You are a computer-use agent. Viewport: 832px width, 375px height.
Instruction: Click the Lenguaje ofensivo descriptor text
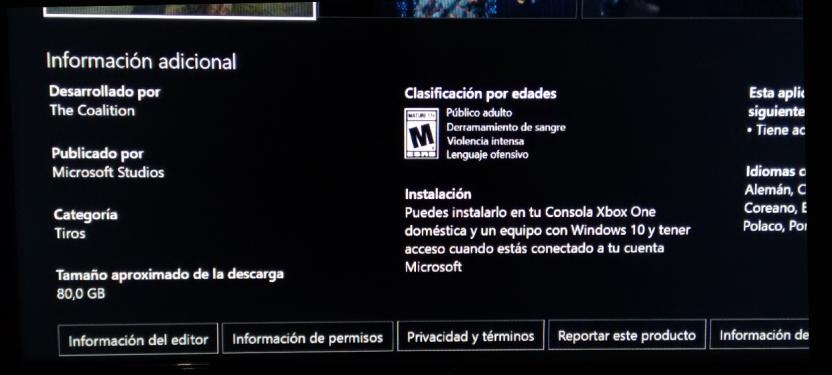[487, 155]
